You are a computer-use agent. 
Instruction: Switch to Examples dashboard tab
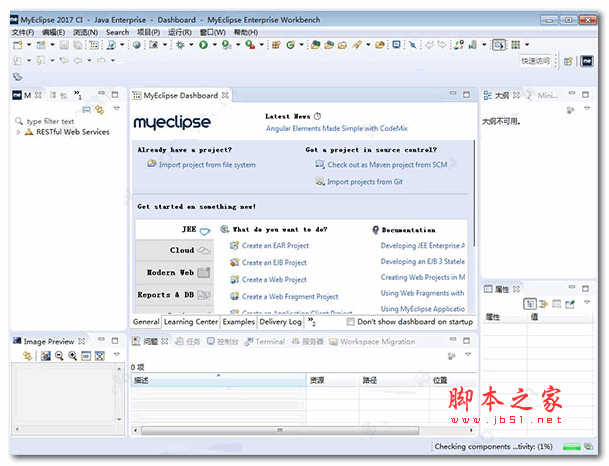(x=238, y=322)
